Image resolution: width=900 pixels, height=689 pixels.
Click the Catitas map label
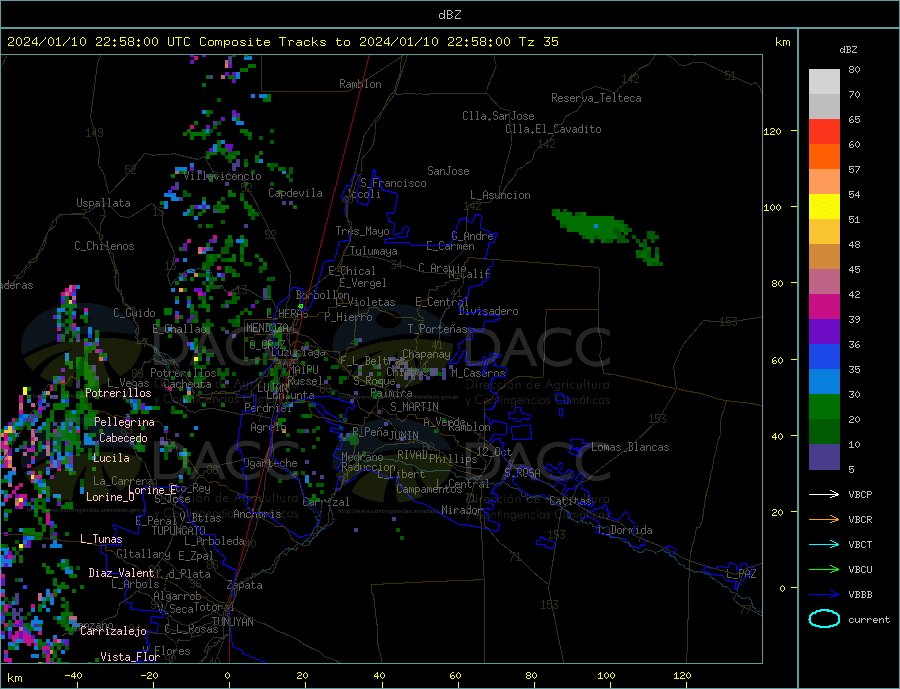pyautogui.click(x=570, y=501)
